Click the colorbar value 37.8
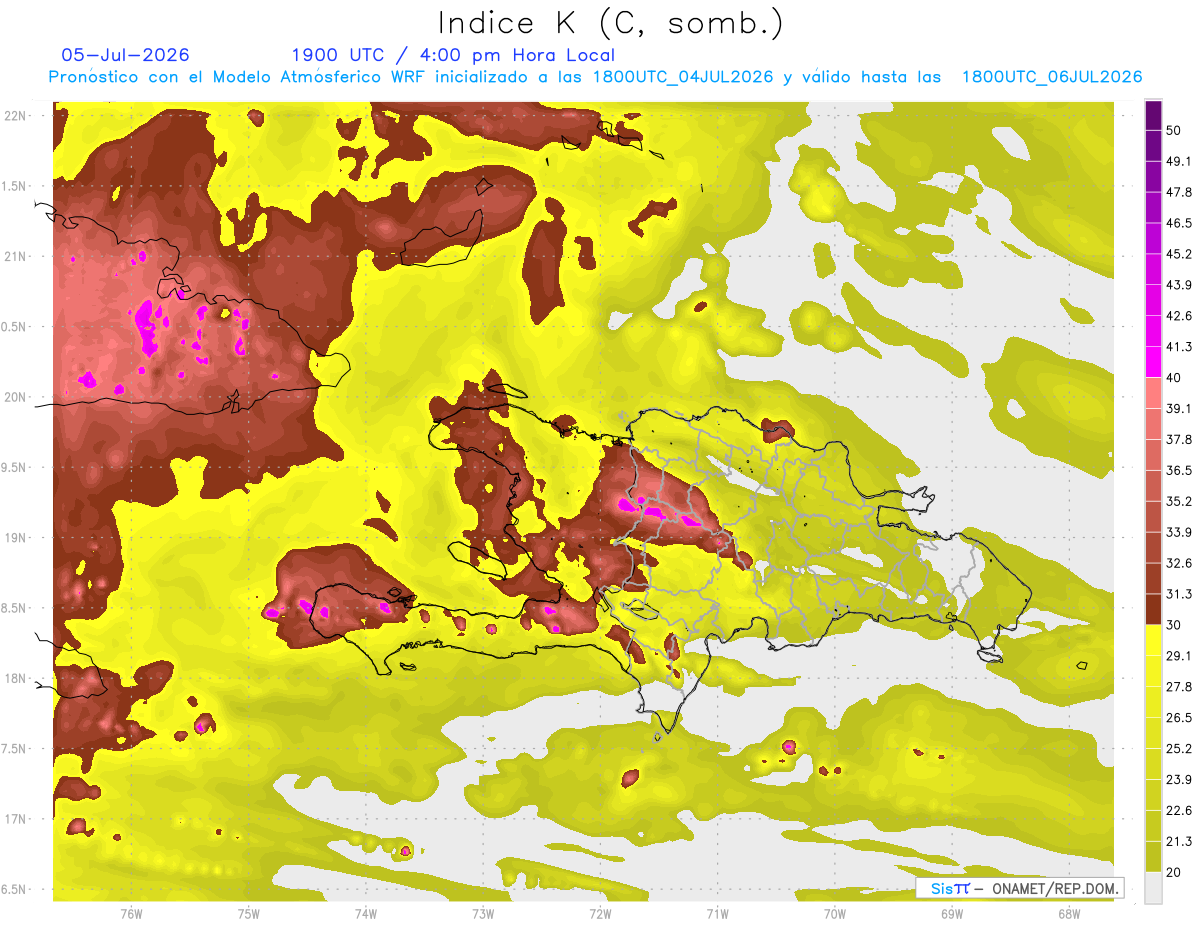Image resolution: width=1200 pixels, height=927 pixels. pos(1179,439)
